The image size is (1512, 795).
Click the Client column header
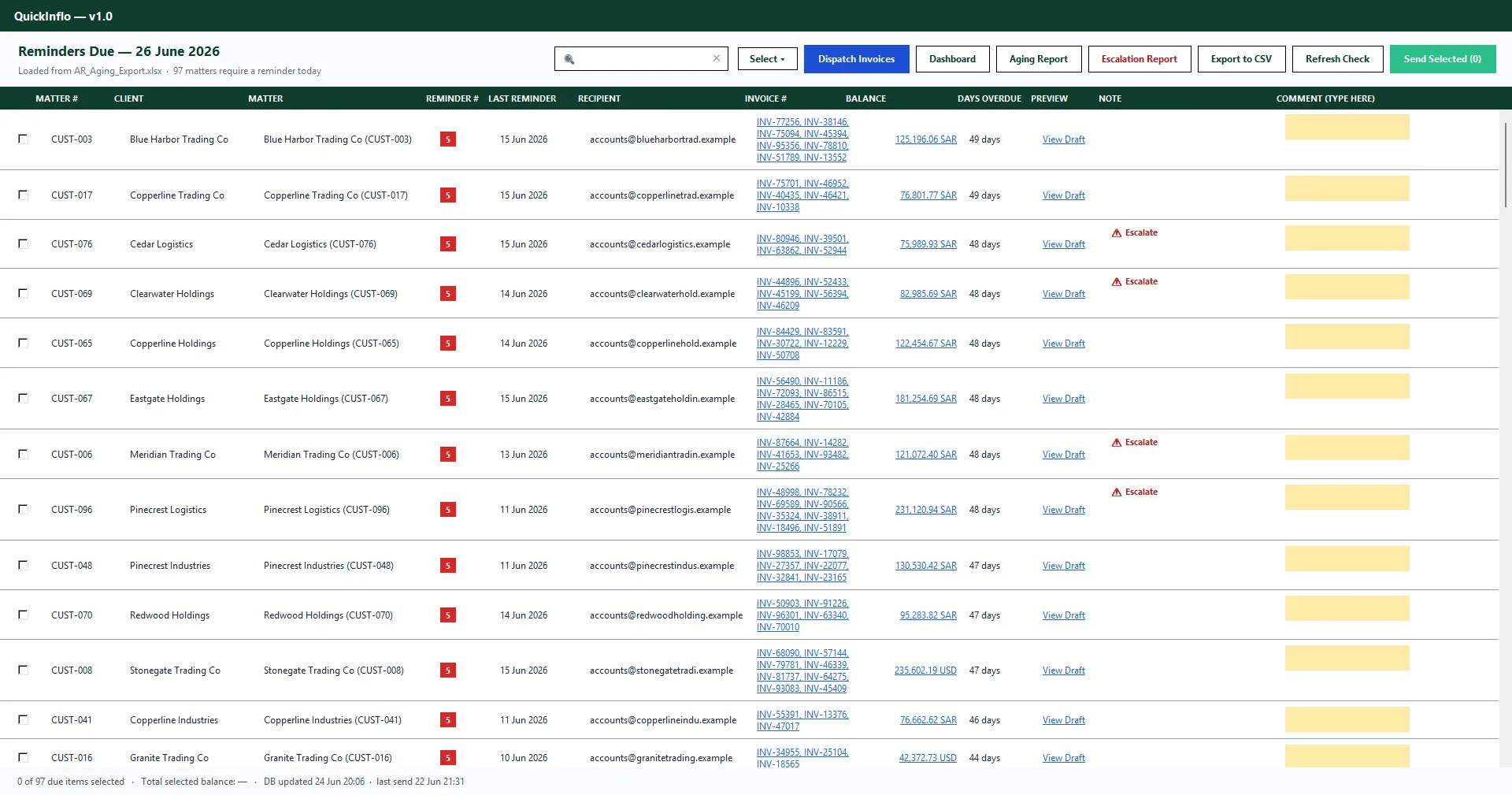pyautogui.click(x=128, y=98)
